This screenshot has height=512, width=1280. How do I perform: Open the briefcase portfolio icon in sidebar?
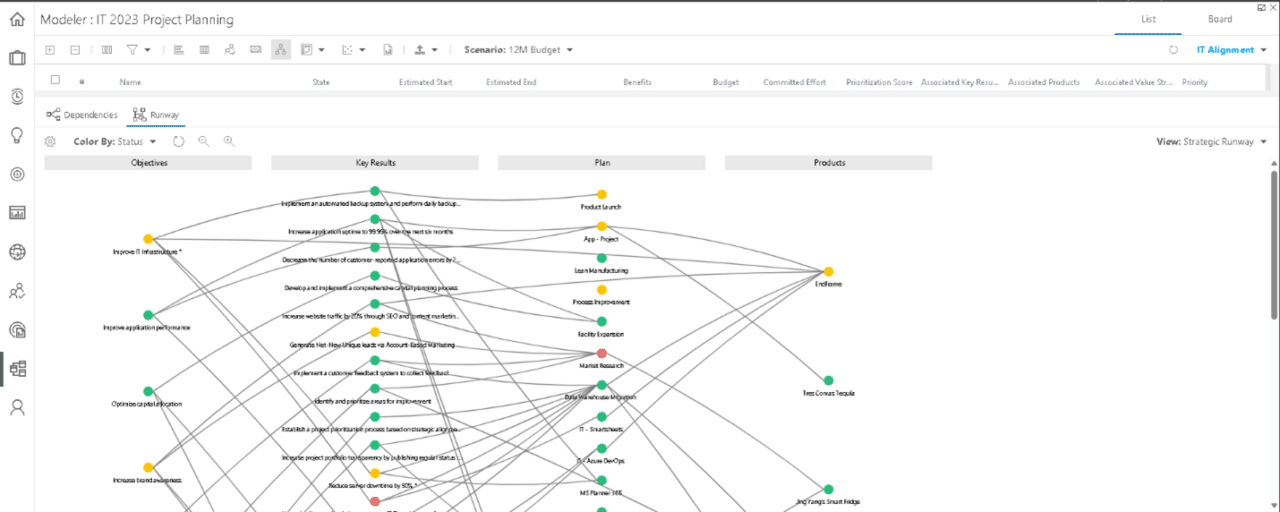16,58
